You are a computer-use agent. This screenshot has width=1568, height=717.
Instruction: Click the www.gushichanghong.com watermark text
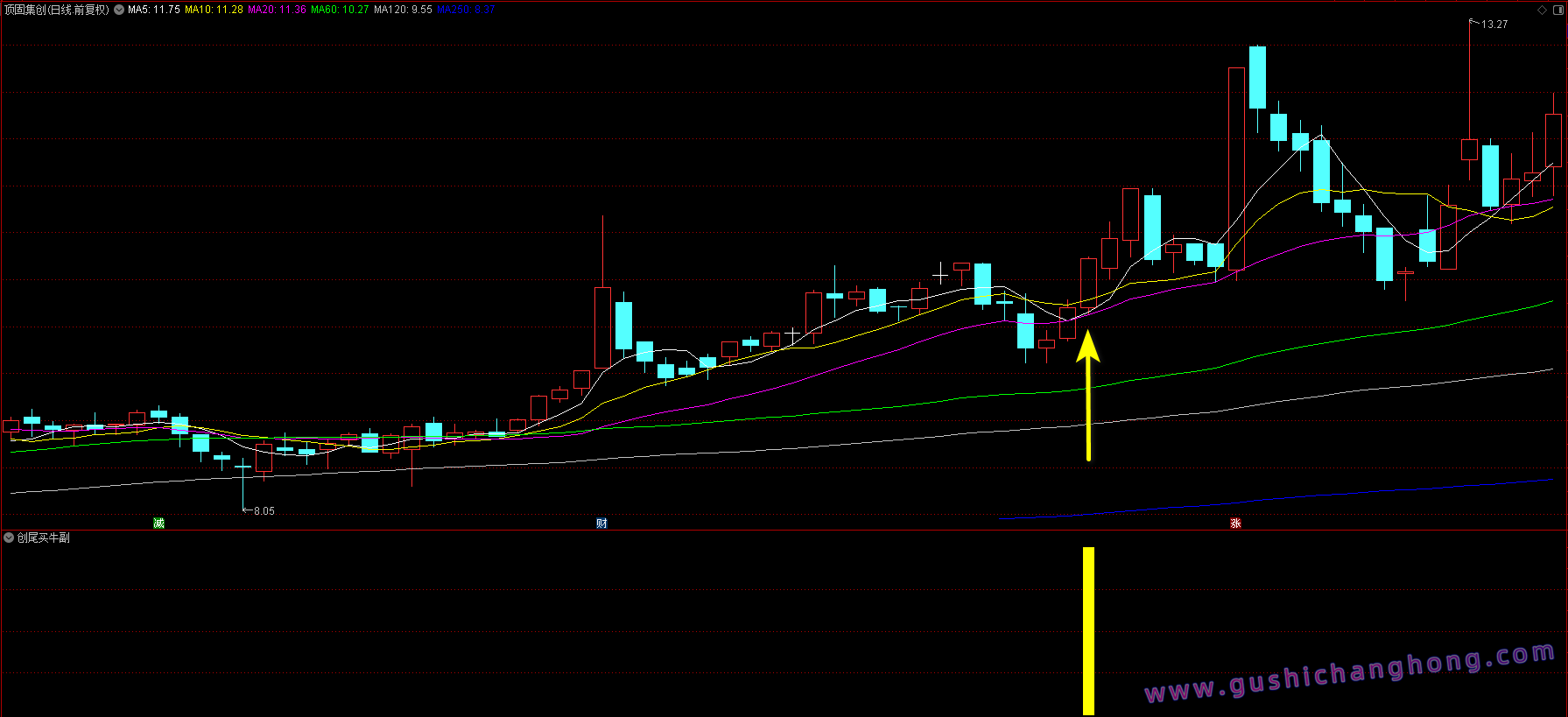coord(1349,673)
